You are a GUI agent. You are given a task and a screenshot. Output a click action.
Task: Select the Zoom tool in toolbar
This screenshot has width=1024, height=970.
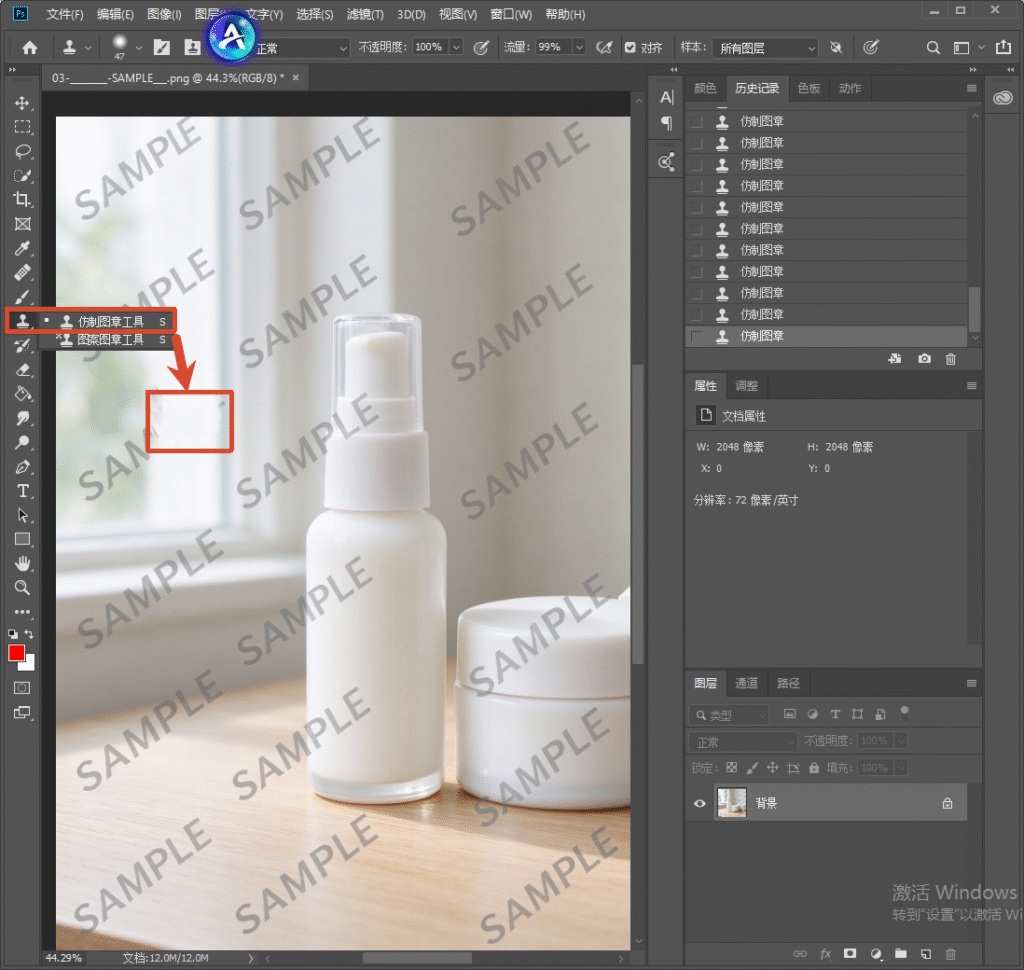click(22, 587)
